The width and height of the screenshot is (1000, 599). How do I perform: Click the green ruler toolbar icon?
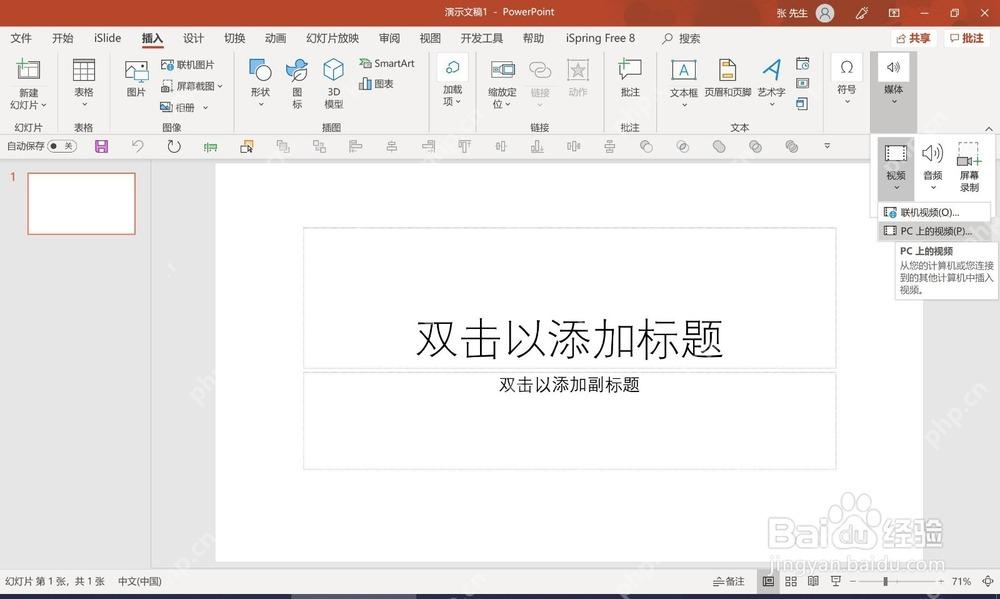tap(210, 147)
